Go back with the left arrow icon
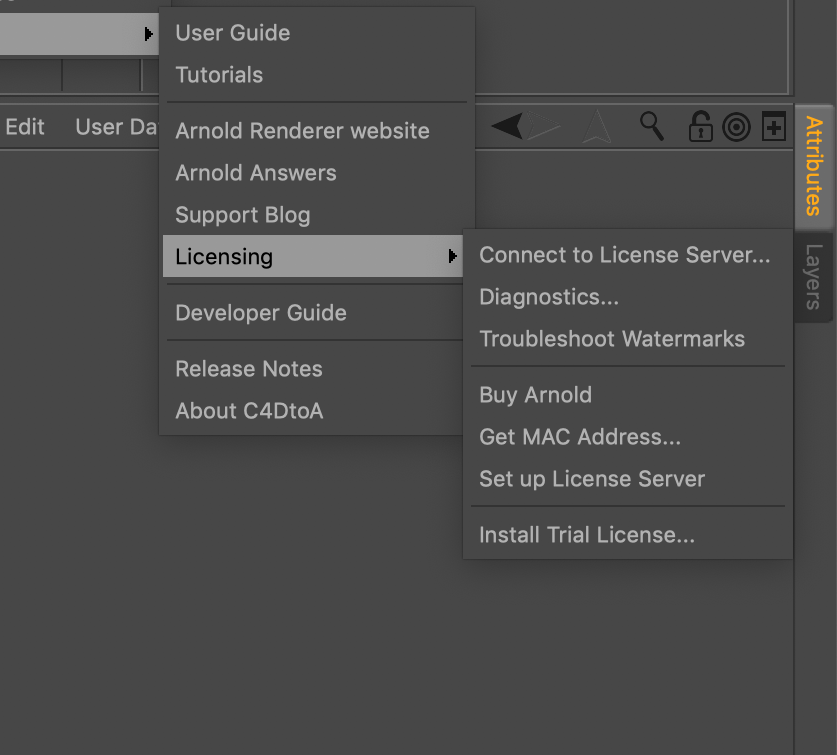Viewport: 837px width, 755px height. pyautogui.click(x=507, y=127)
